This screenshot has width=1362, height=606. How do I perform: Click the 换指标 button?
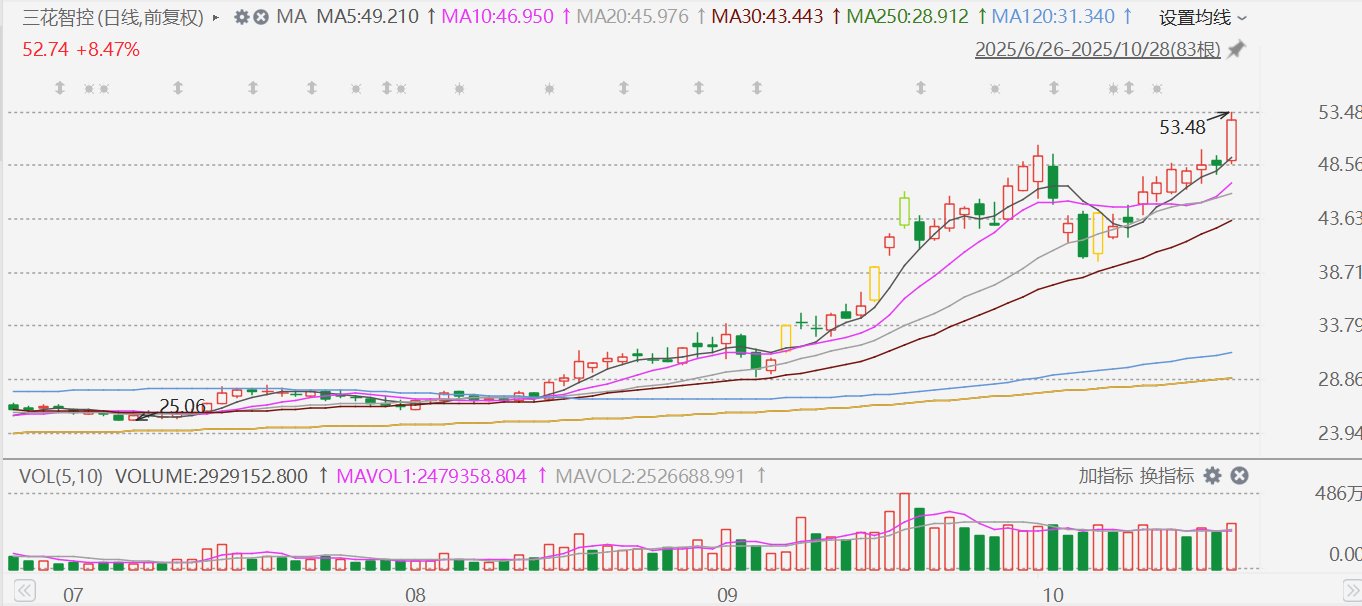tap(1166, 476)
